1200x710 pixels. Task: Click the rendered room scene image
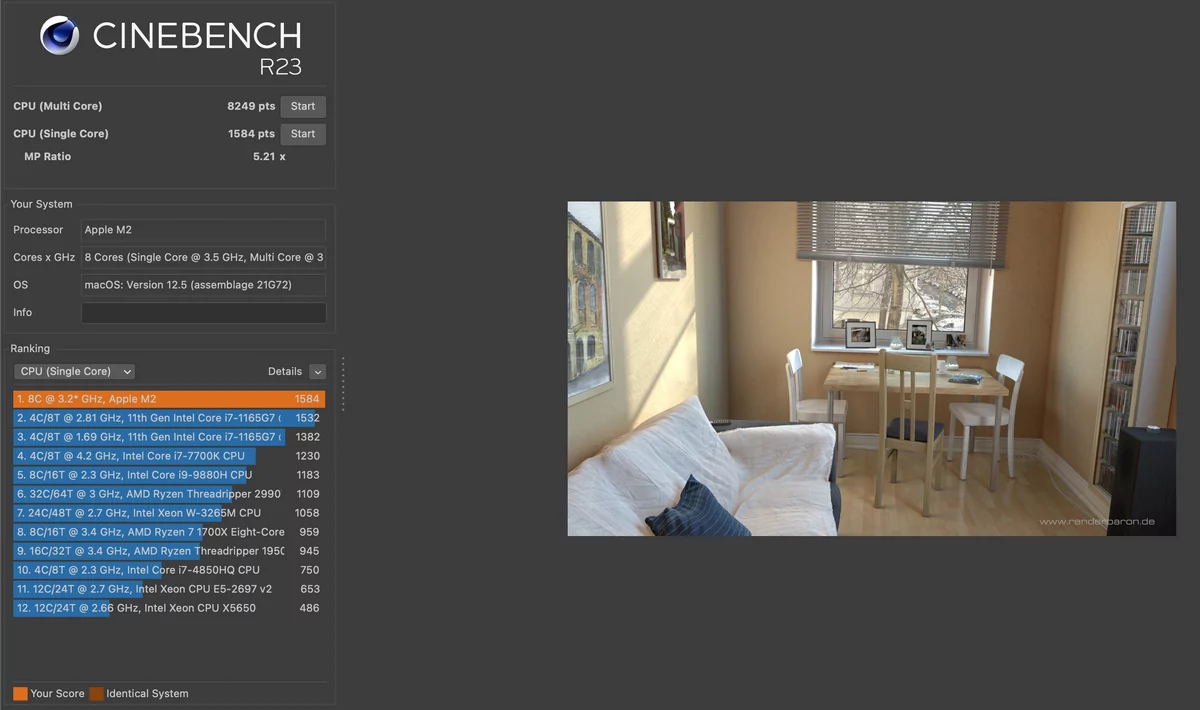[x=872, y=369]
